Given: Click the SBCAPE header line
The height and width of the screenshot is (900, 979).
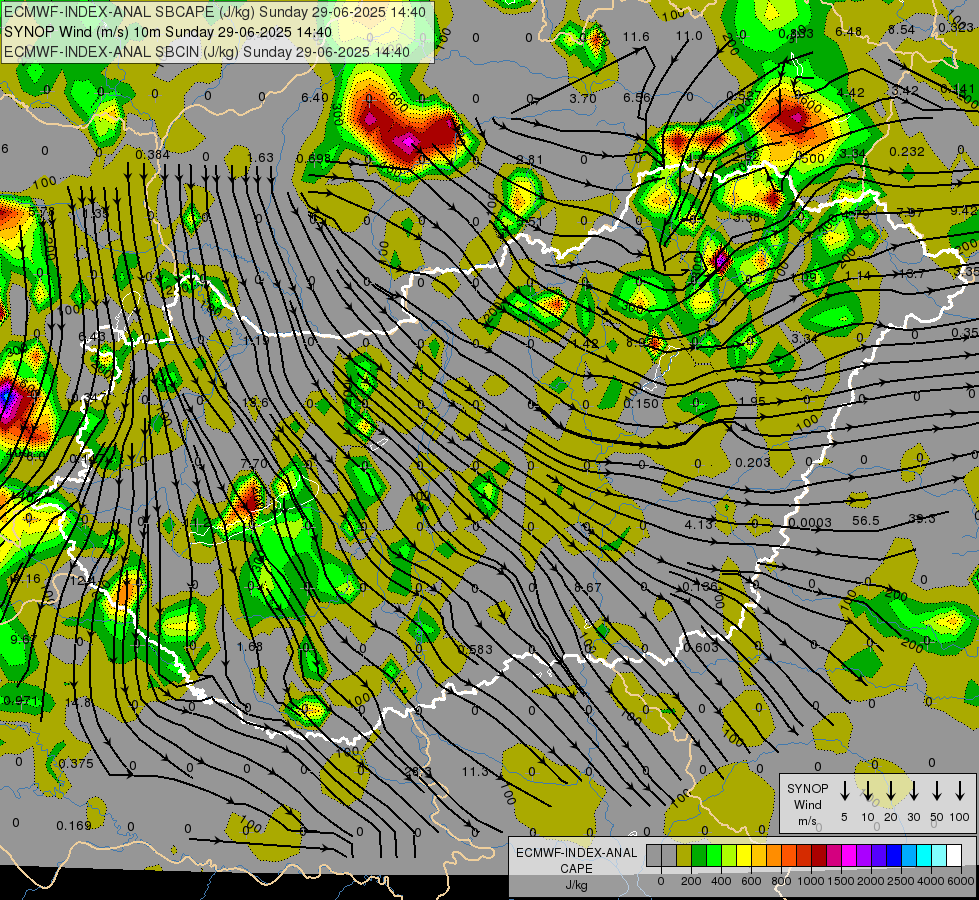Looking at the screenshot, I should point(215,12).
